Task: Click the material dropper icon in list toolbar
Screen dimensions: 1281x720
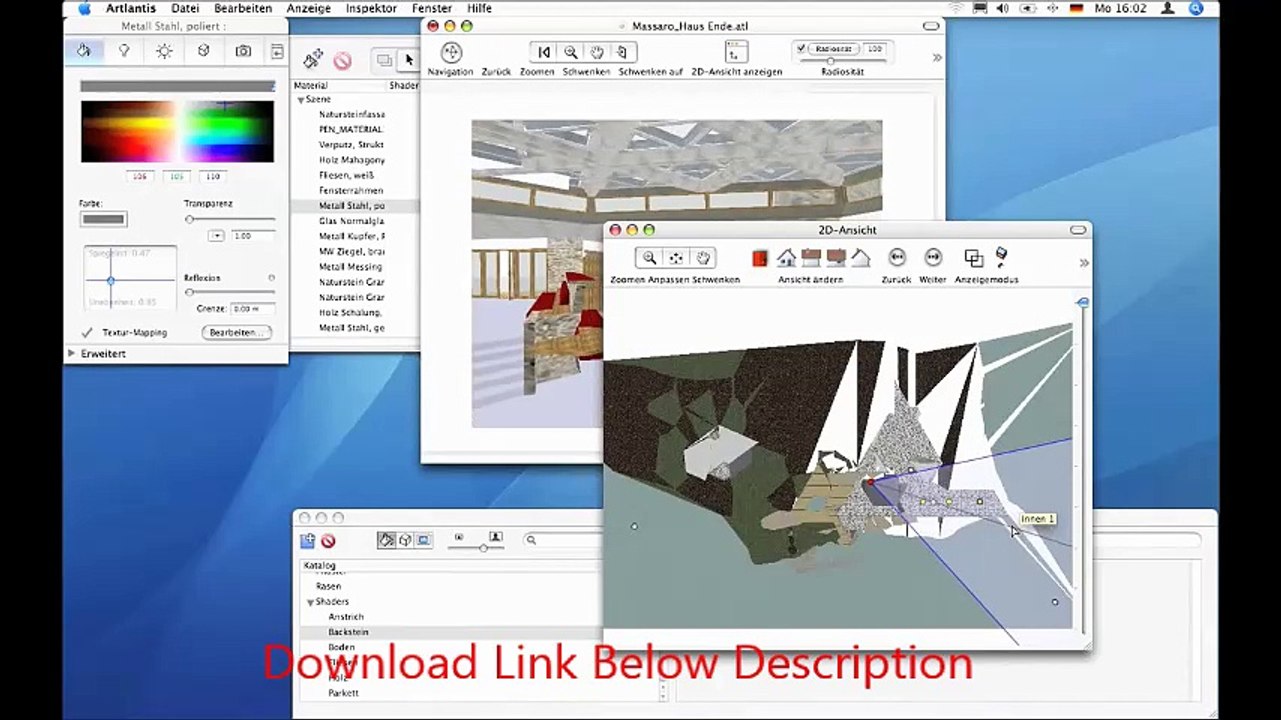Action: click(313, 60)
